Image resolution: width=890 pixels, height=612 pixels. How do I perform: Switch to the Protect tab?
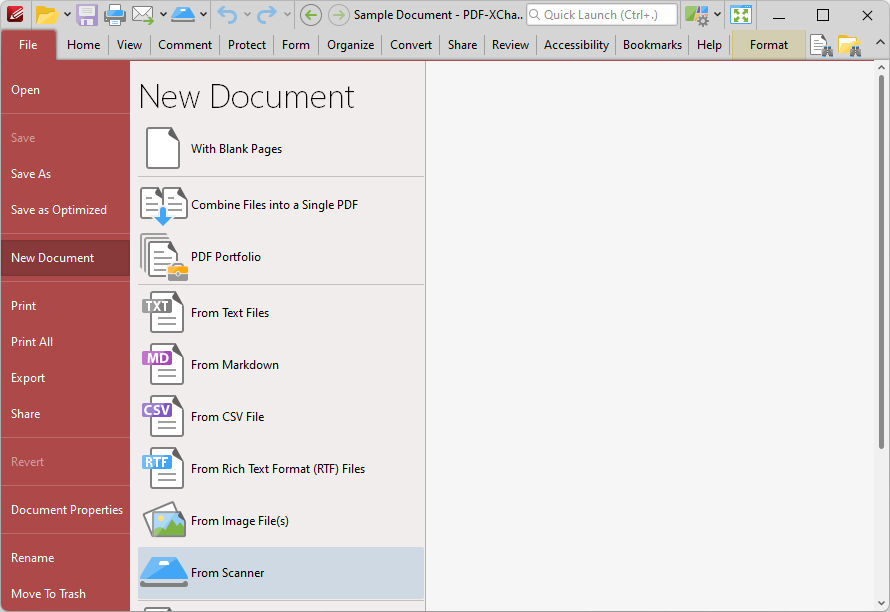click(x=247, y=45)
